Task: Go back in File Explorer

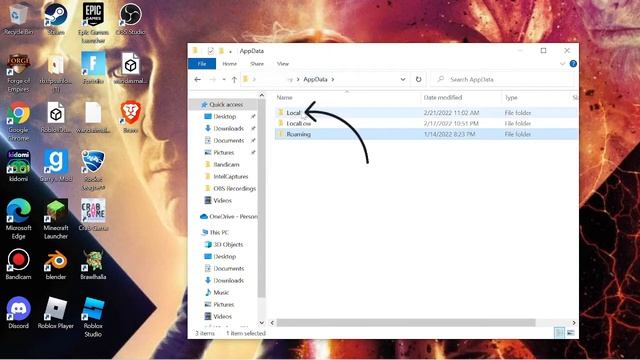Action: click(198, 80)
